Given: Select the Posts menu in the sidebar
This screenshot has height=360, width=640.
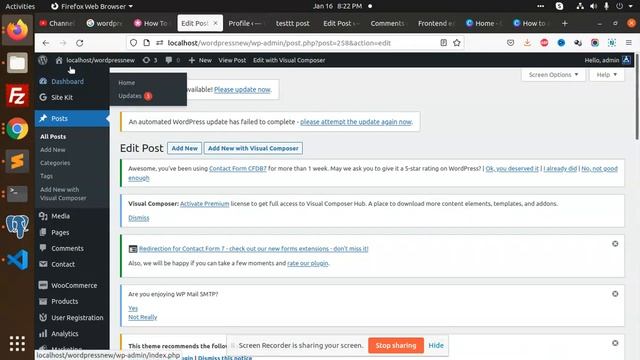Looking at the screenshot, I should [72, 118].
